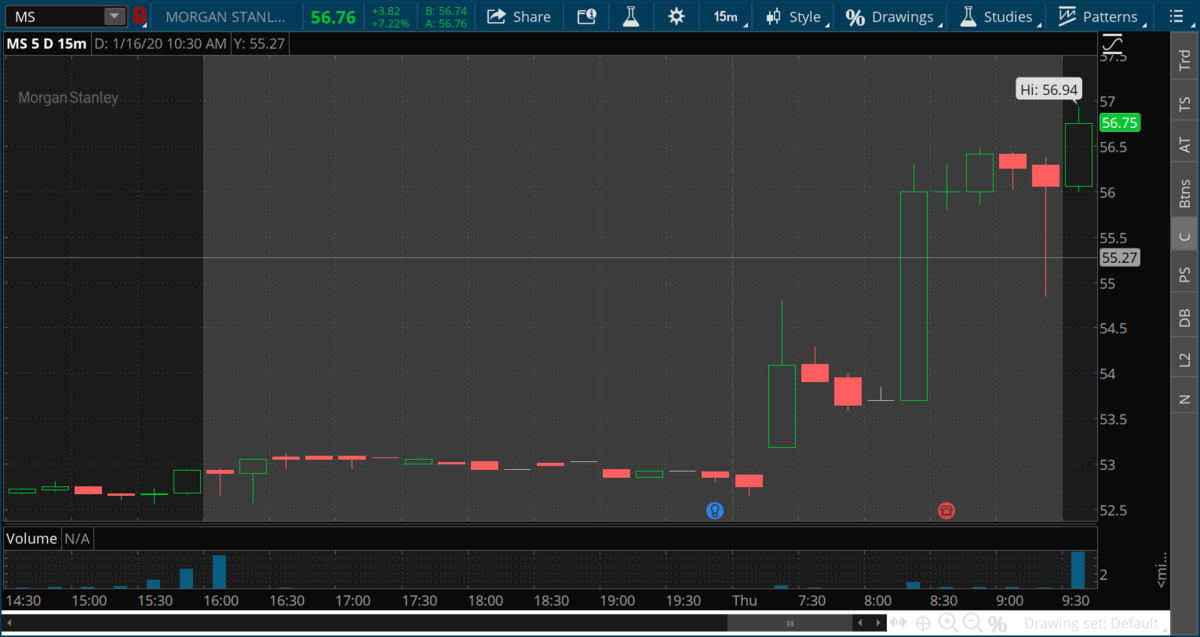This screenshot has width=1200, height=637.
Task: Open the MS symbol selector dropdown
Action: point(115,16)
